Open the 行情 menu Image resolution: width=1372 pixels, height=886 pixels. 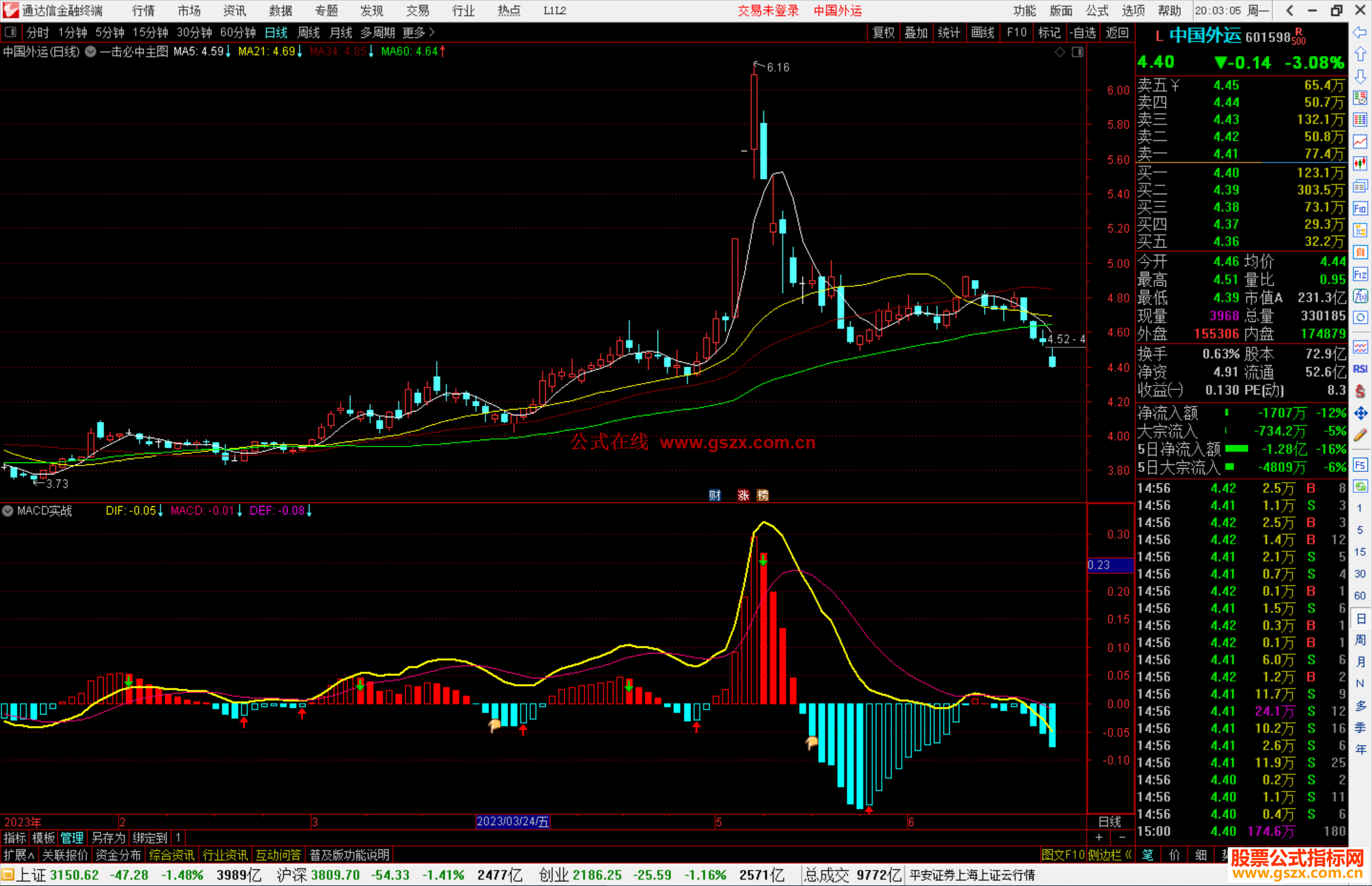click(144, 11)
